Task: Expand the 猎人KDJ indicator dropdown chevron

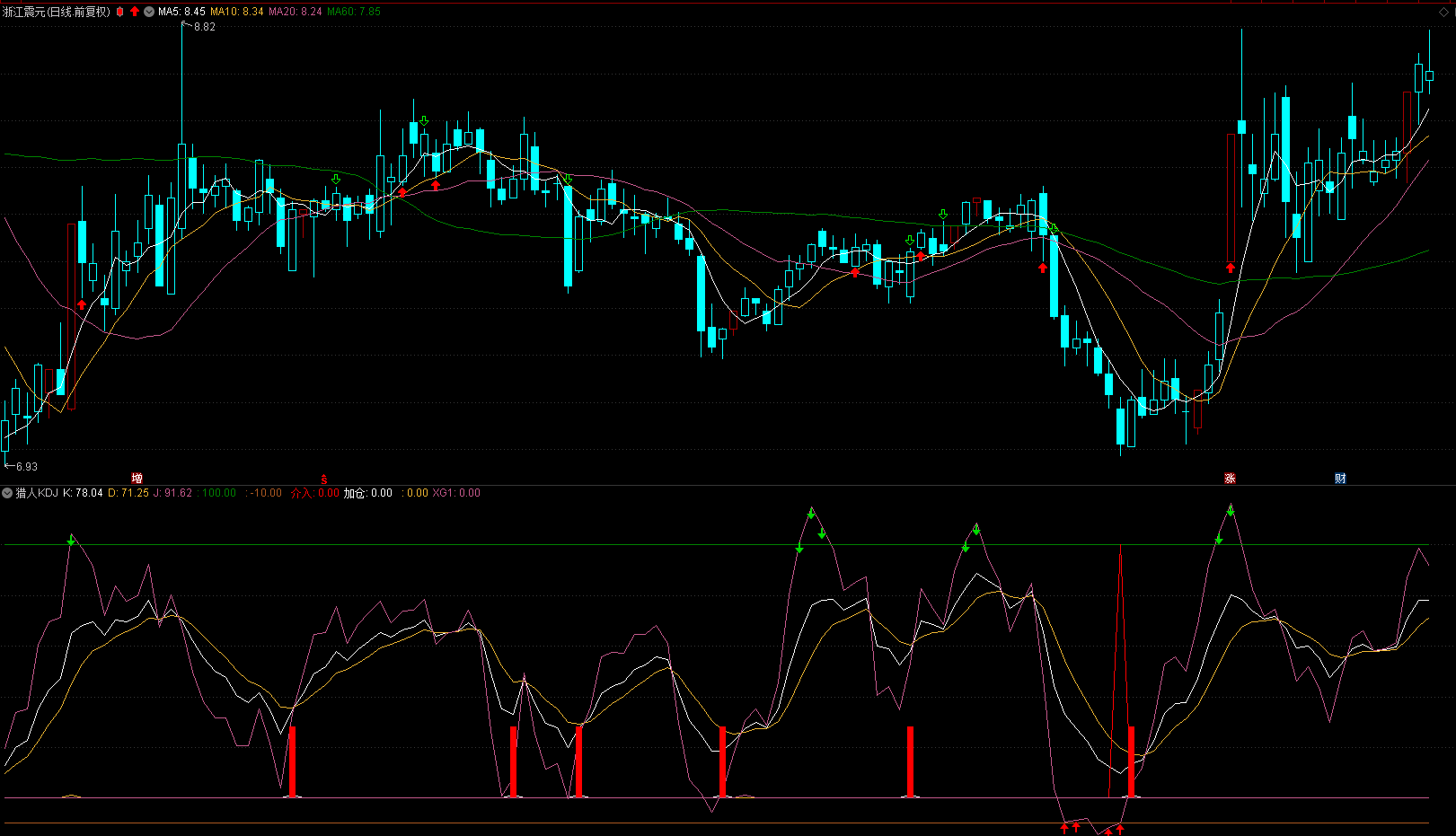Action: pos(7,493)
